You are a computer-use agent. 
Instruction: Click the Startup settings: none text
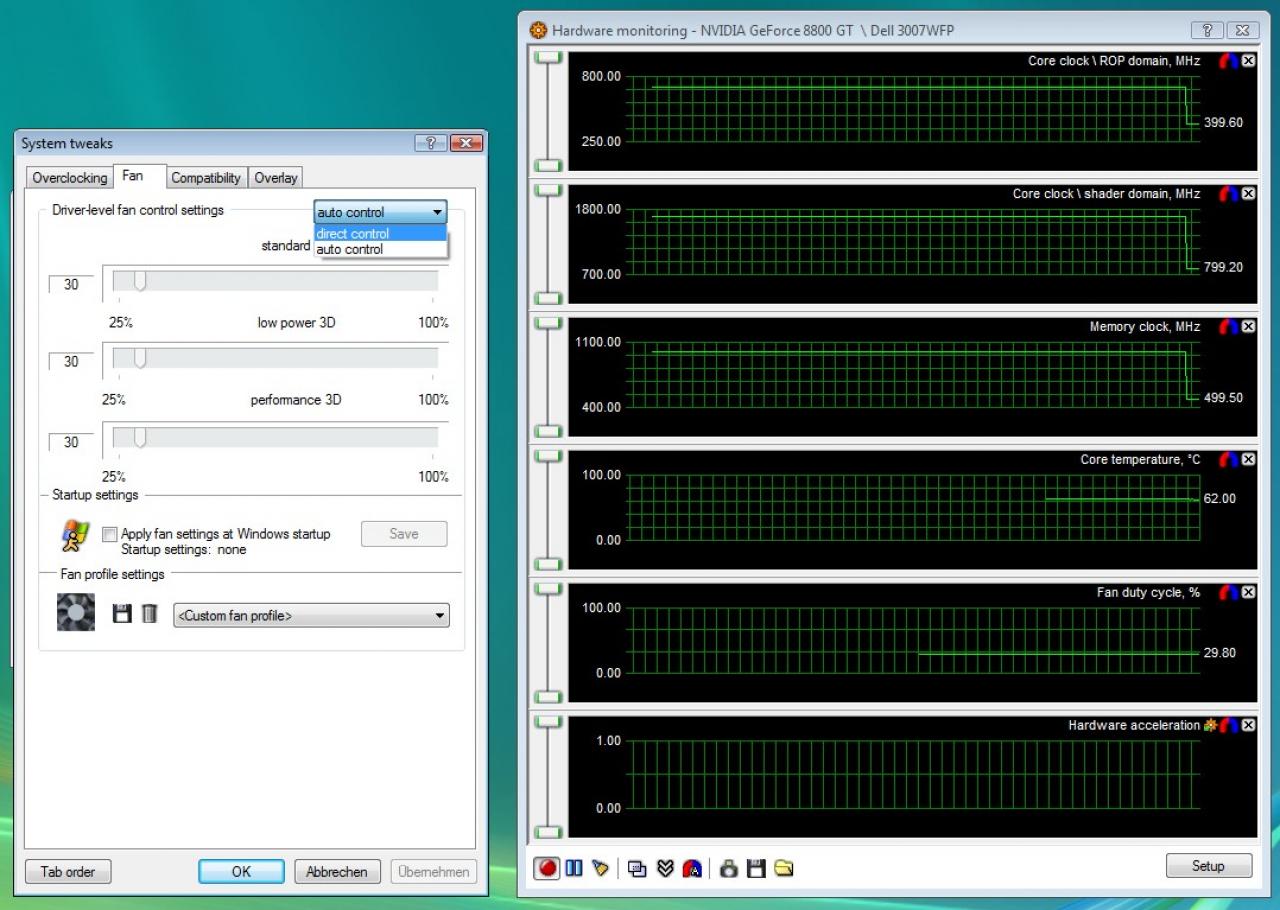tap(183, 550)
